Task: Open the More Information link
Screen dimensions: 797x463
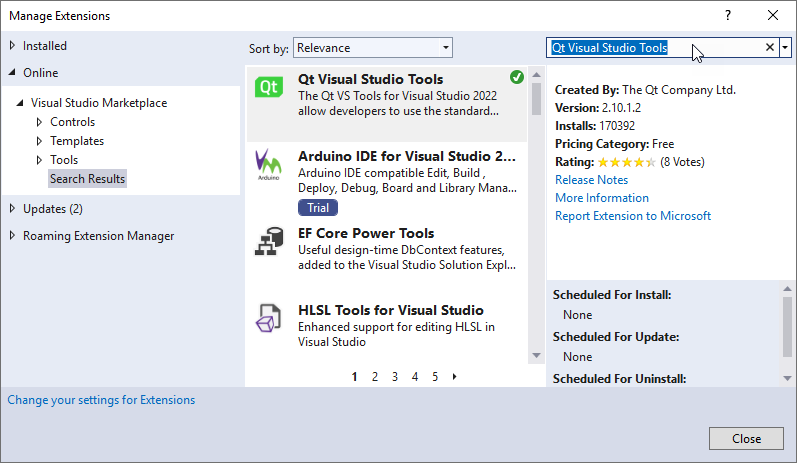Action: [x=602, y=198]
